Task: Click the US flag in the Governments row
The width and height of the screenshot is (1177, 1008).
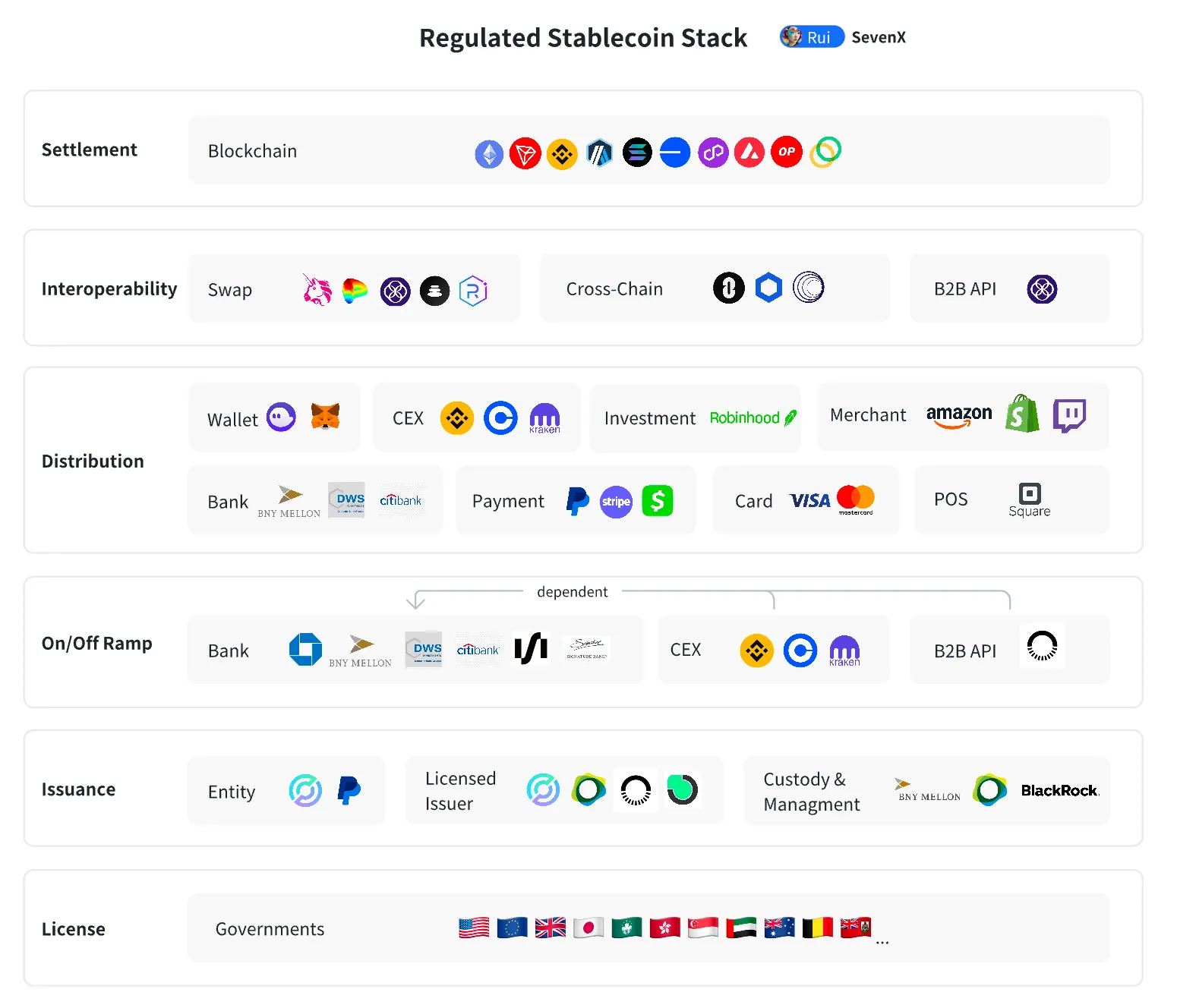Action: (x=474, y=927)
